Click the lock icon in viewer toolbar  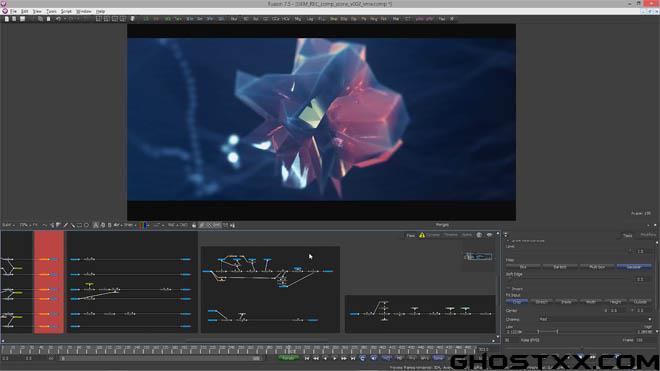click(x=194, y=225)
